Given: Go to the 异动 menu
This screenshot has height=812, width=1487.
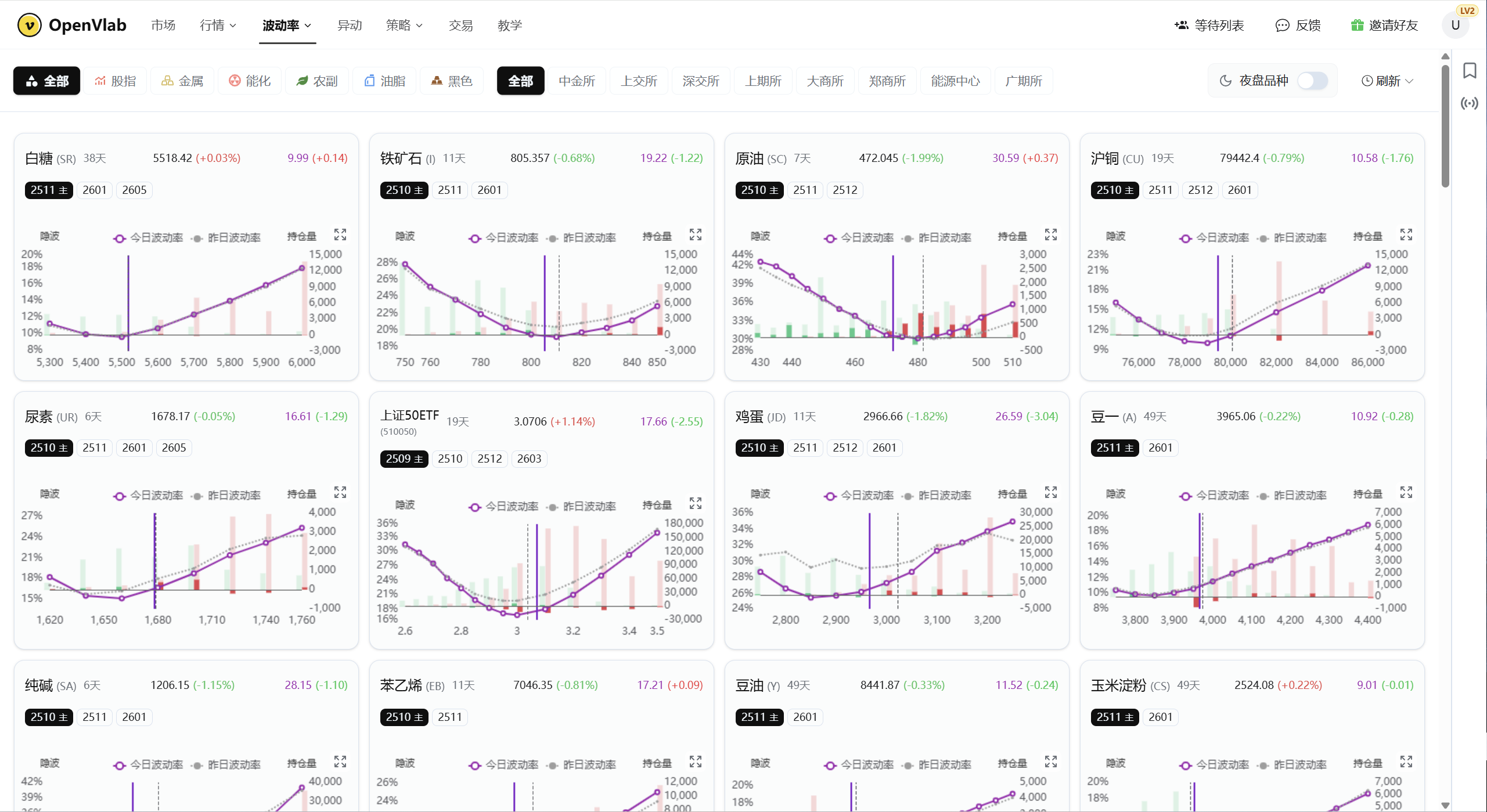Looking at the screenshot, I should click(x=350, y=25).
